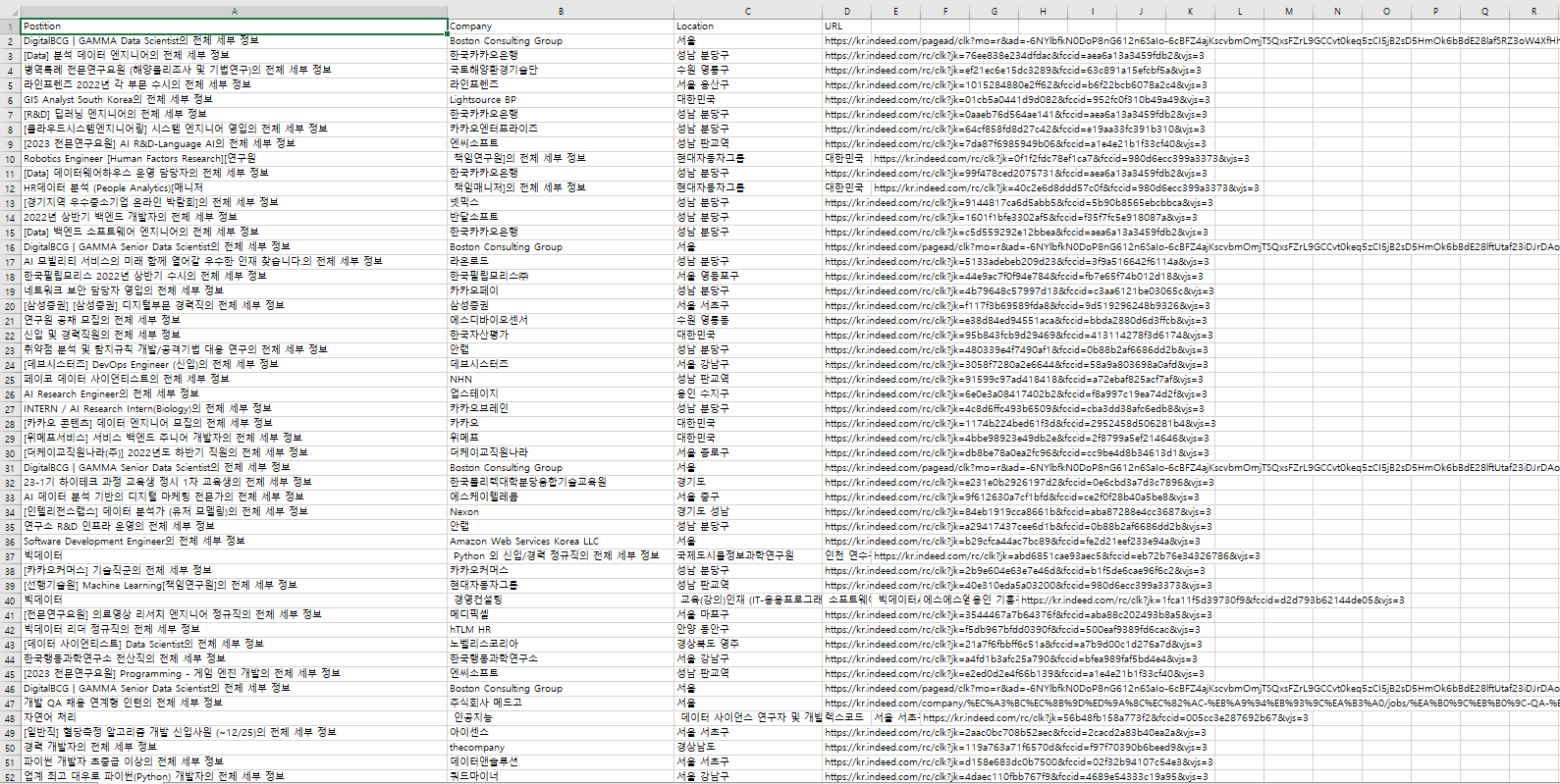Select 'INTERN / AI Research Intern(Biology)' cell
This screenshot has width=1560, height=784.
pos(234,409)
